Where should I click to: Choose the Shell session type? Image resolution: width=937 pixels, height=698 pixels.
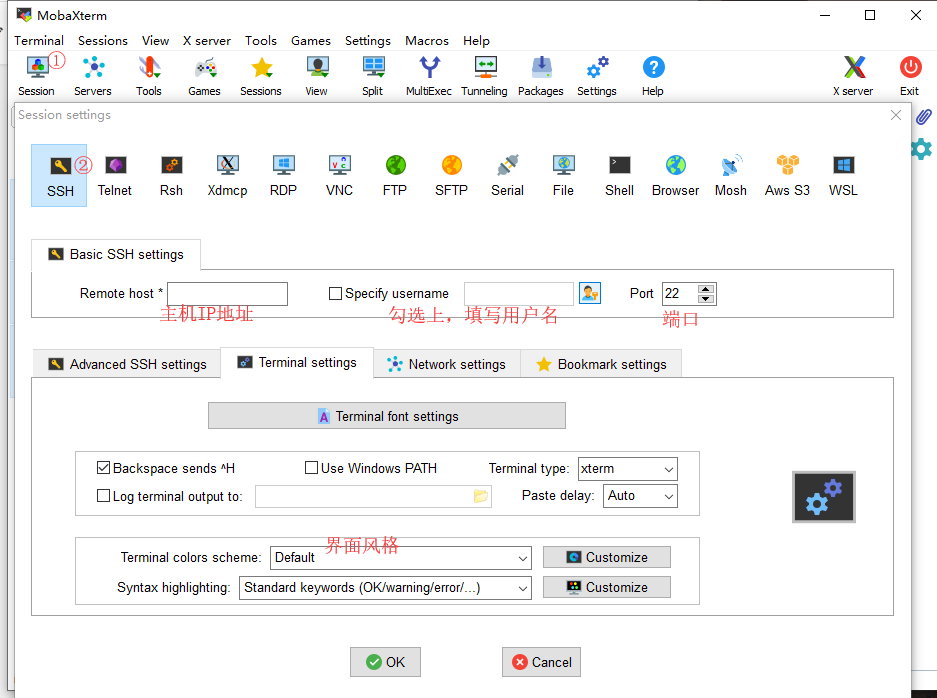coord(620,176)
